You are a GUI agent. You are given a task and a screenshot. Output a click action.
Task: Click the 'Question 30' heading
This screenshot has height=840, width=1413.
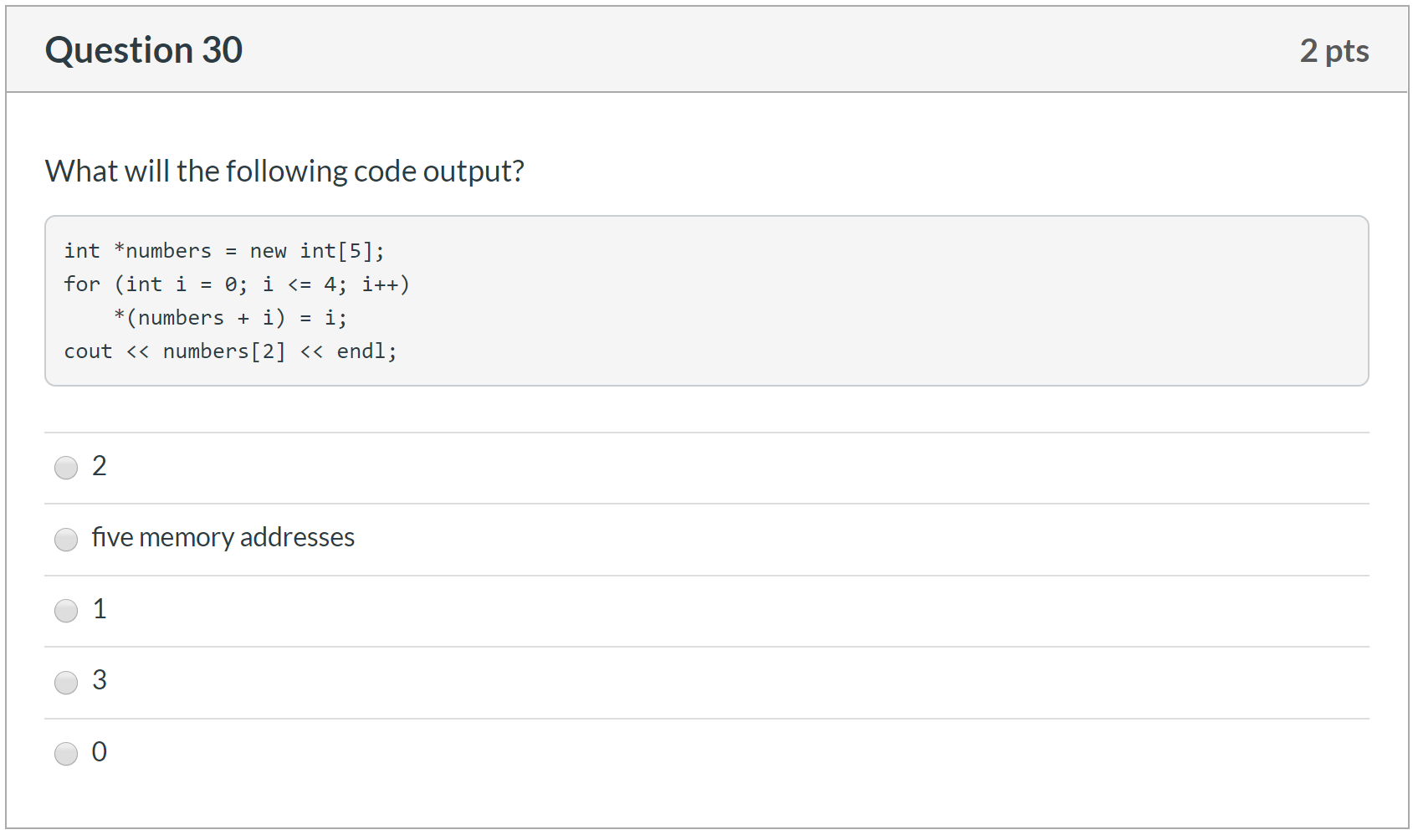pos(144,50)
